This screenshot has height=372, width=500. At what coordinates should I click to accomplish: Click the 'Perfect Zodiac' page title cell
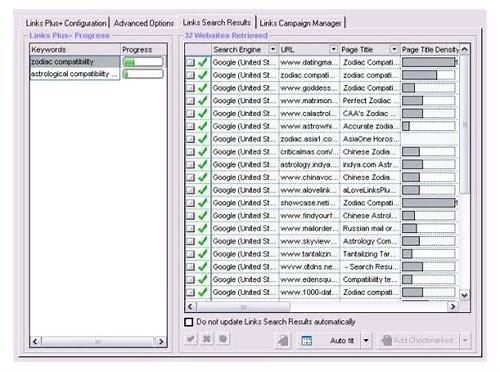tap(370, 100)
